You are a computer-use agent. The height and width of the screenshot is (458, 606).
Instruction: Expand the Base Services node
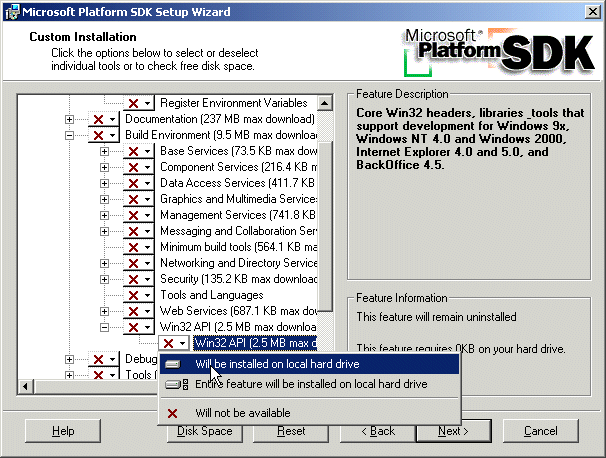(104, 152)
